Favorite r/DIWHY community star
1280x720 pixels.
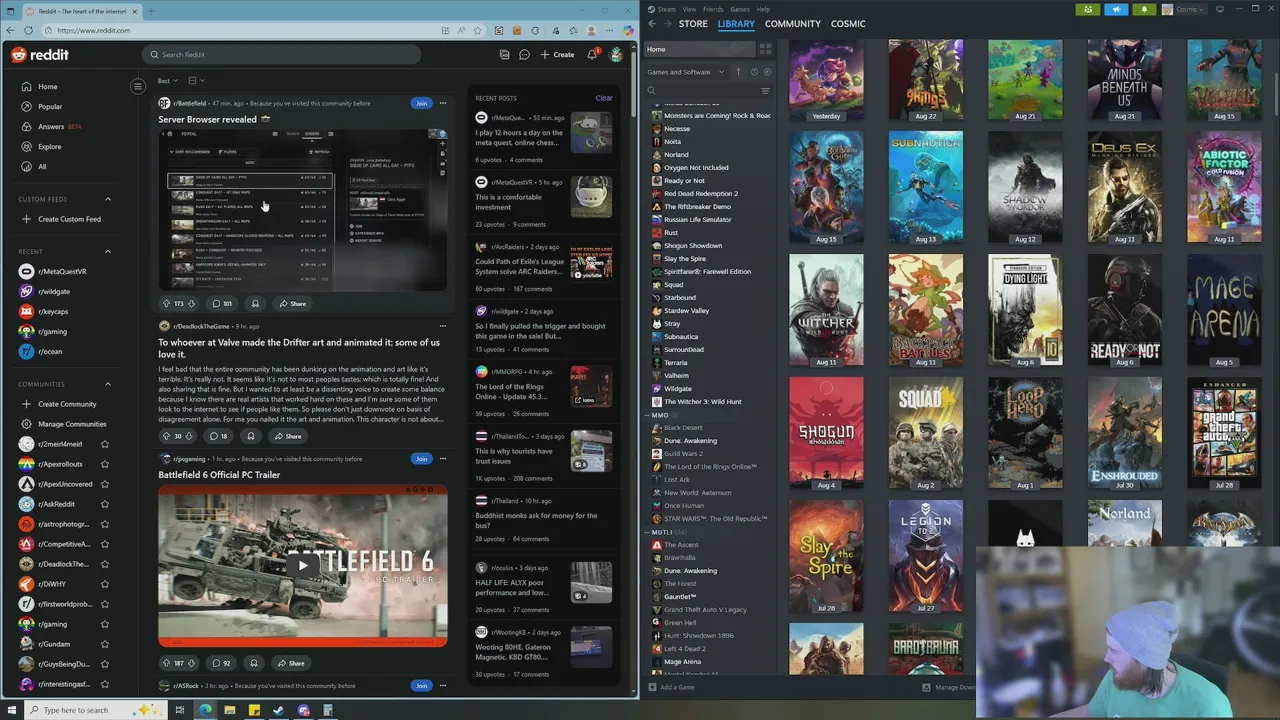click(x=105, y=584)
